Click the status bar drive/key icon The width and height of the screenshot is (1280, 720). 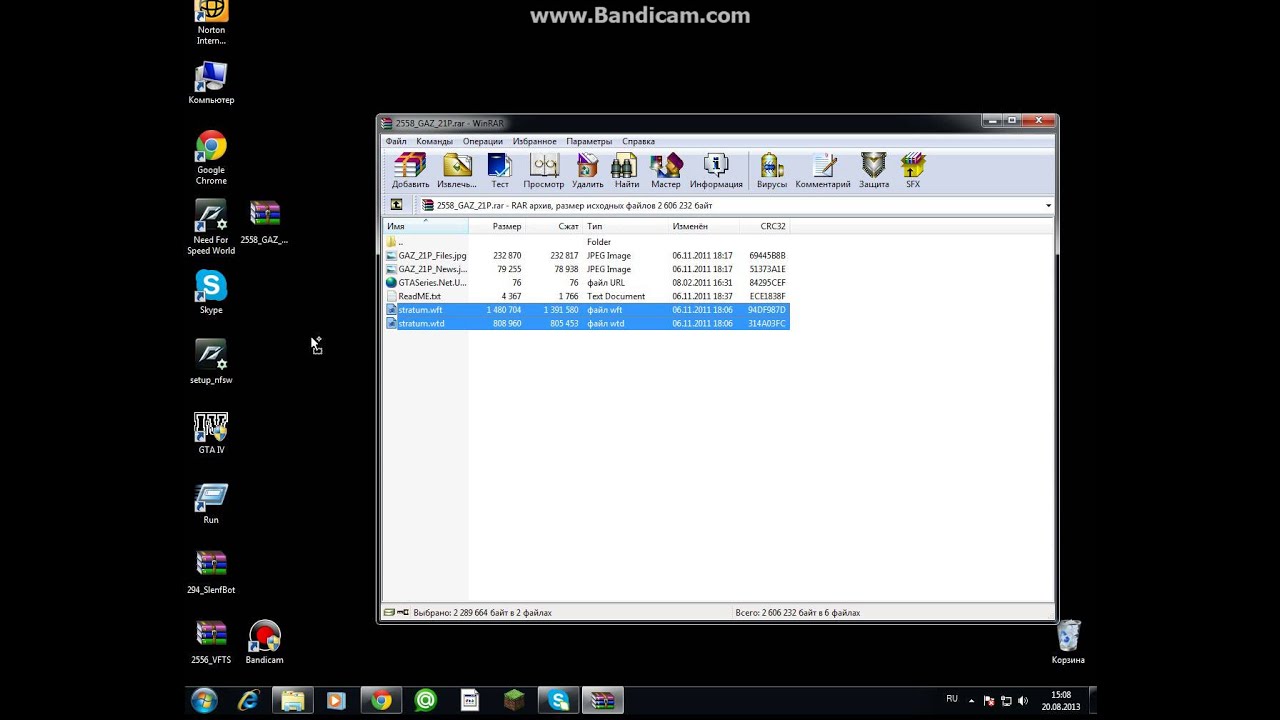(396, 612)
